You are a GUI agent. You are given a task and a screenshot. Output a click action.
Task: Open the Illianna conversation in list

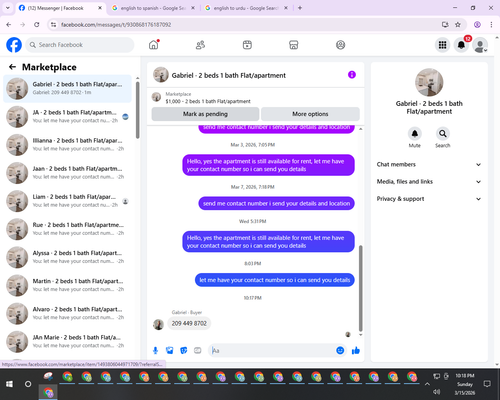[67, 145]
